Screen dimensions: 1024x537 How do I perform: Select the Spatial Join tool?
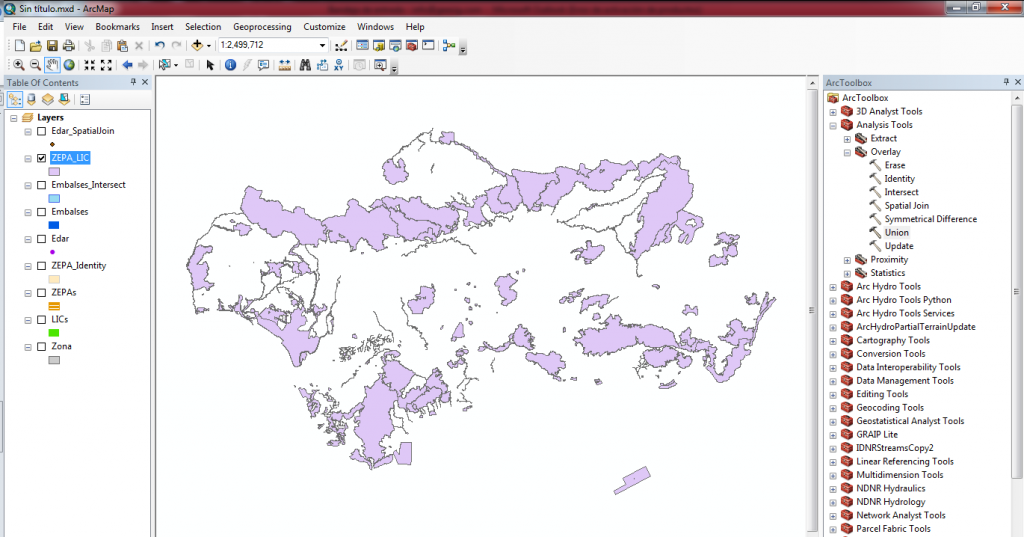(x=906, y=206)
